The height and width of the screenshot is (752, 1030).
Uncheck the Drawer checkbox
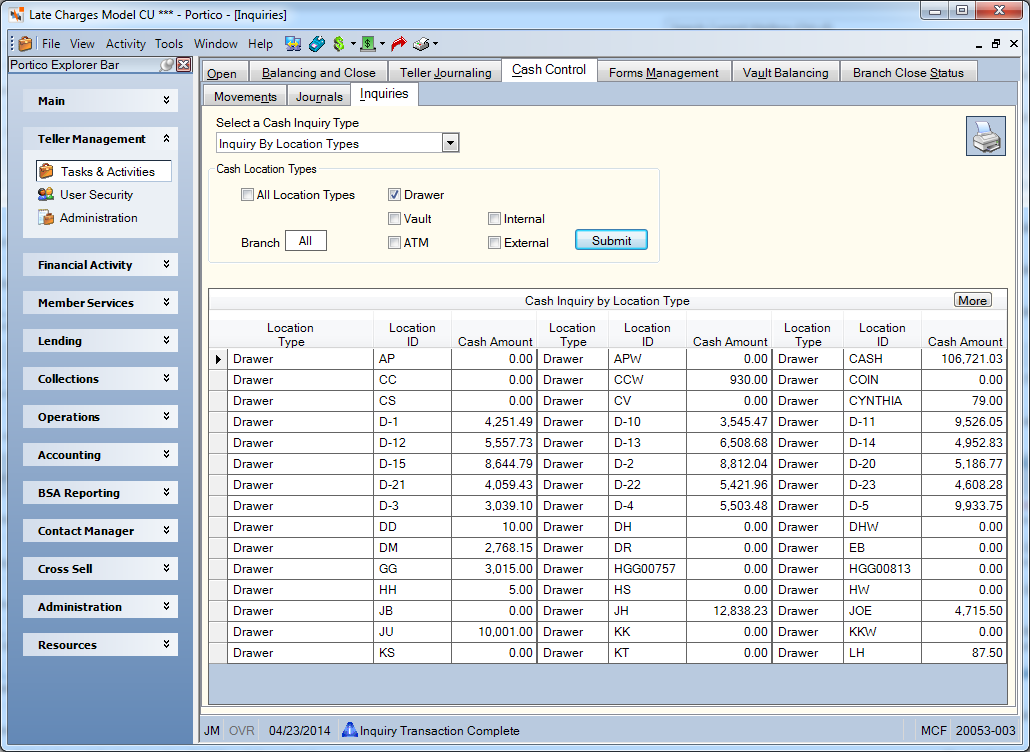(x=394, y=195)
